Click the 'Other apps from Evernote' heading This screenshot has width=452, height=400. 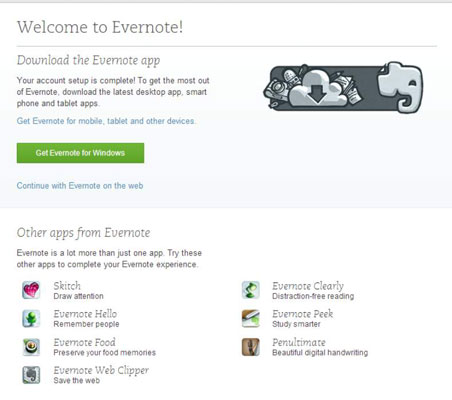[x=83, y=233]
